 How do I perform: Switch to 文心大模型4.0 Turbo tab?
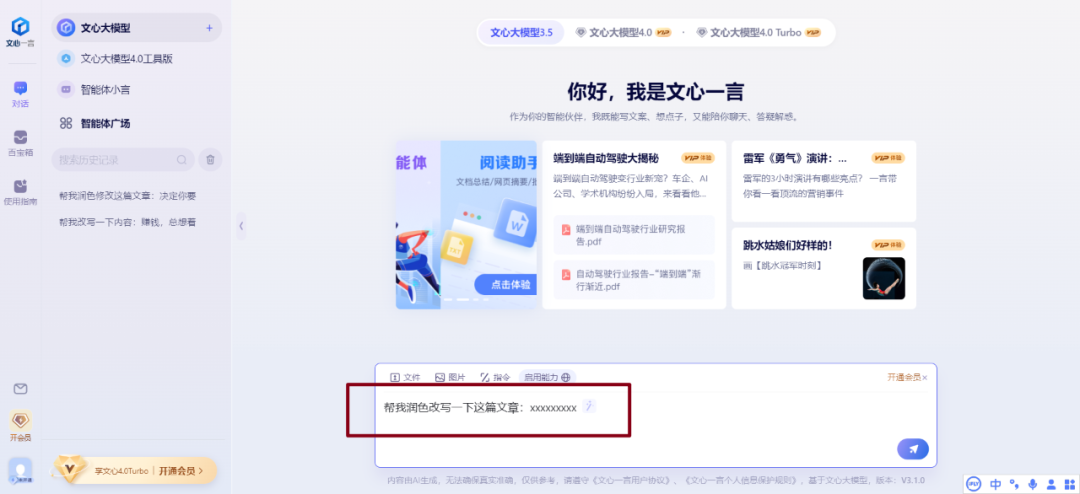tap(758, 32)
